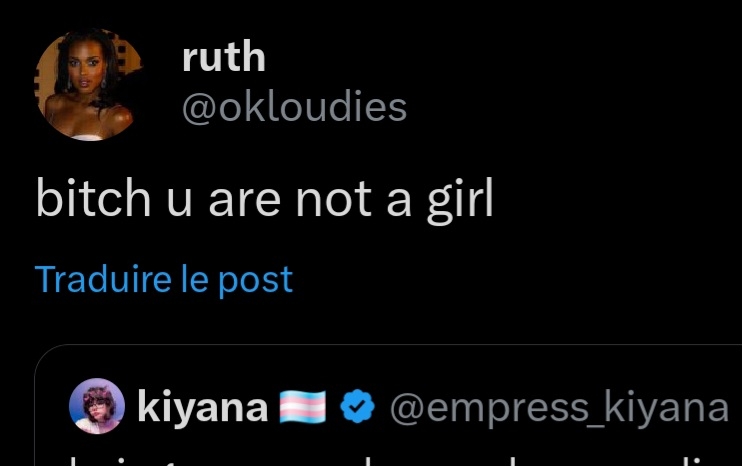
Task: Open the post "bitch u are not a girl"
Action: coord(264,200)
